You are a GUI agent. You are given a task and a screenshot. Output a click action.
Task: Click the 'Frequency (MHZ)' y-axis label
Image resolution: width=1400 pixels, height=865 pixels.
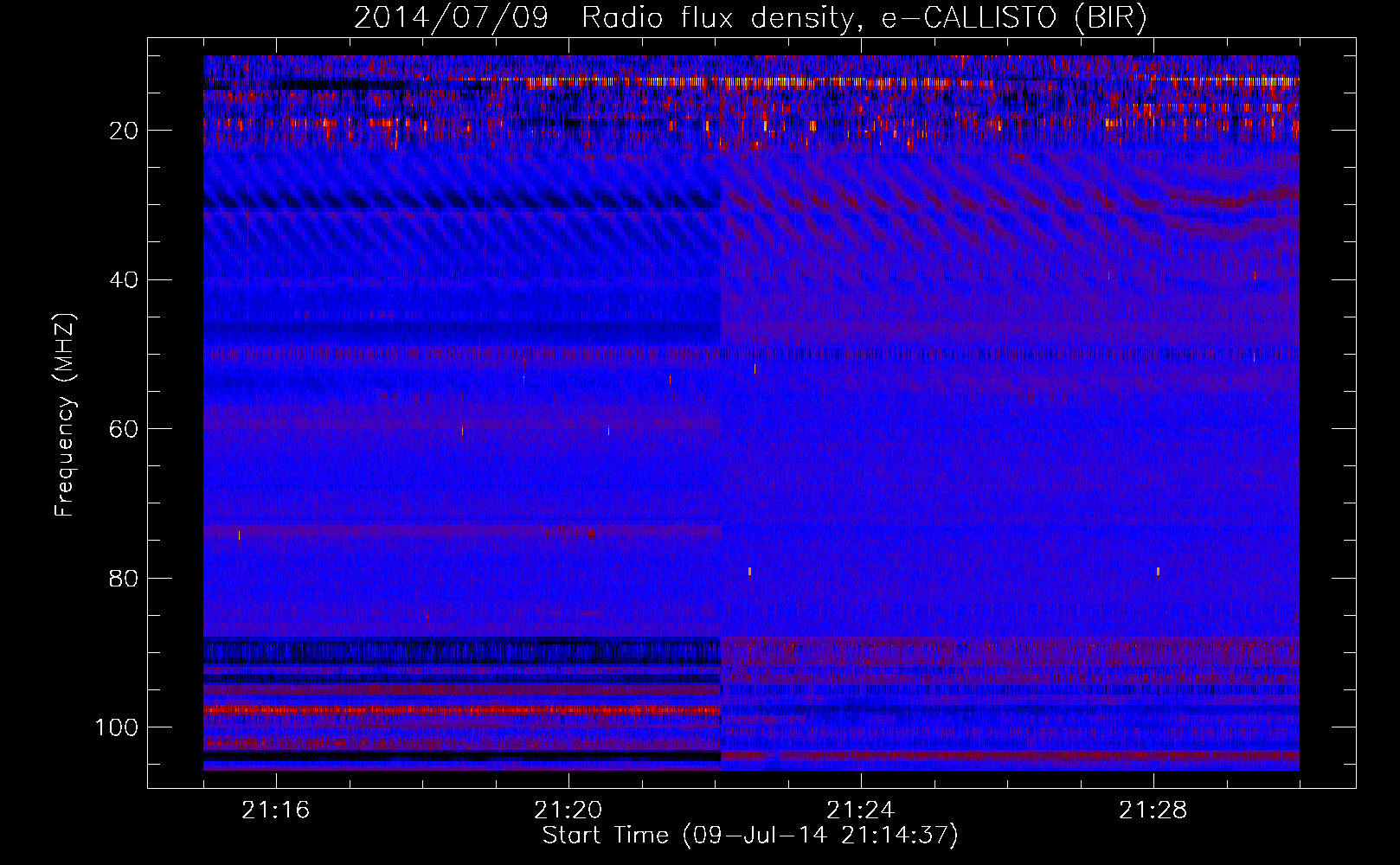66,414
